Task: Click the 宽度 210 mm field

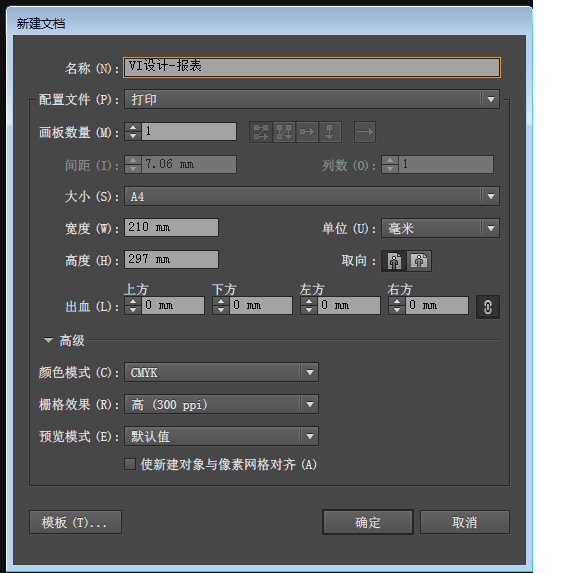Action: pyautogui.click(x=171, y=228)
